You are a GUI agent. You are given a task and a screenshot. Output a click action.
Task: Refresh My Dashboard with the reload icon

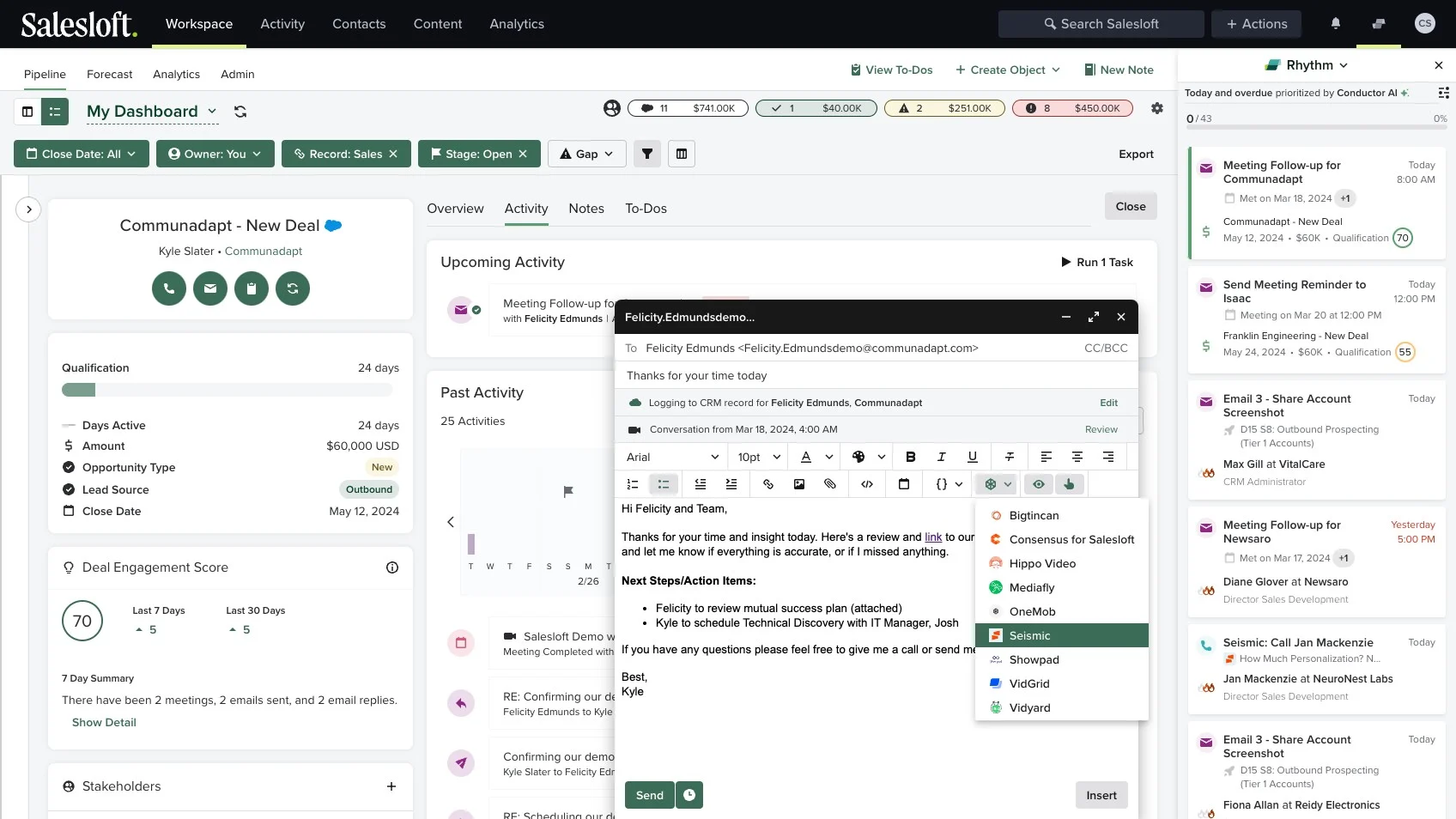coord(240,112)
